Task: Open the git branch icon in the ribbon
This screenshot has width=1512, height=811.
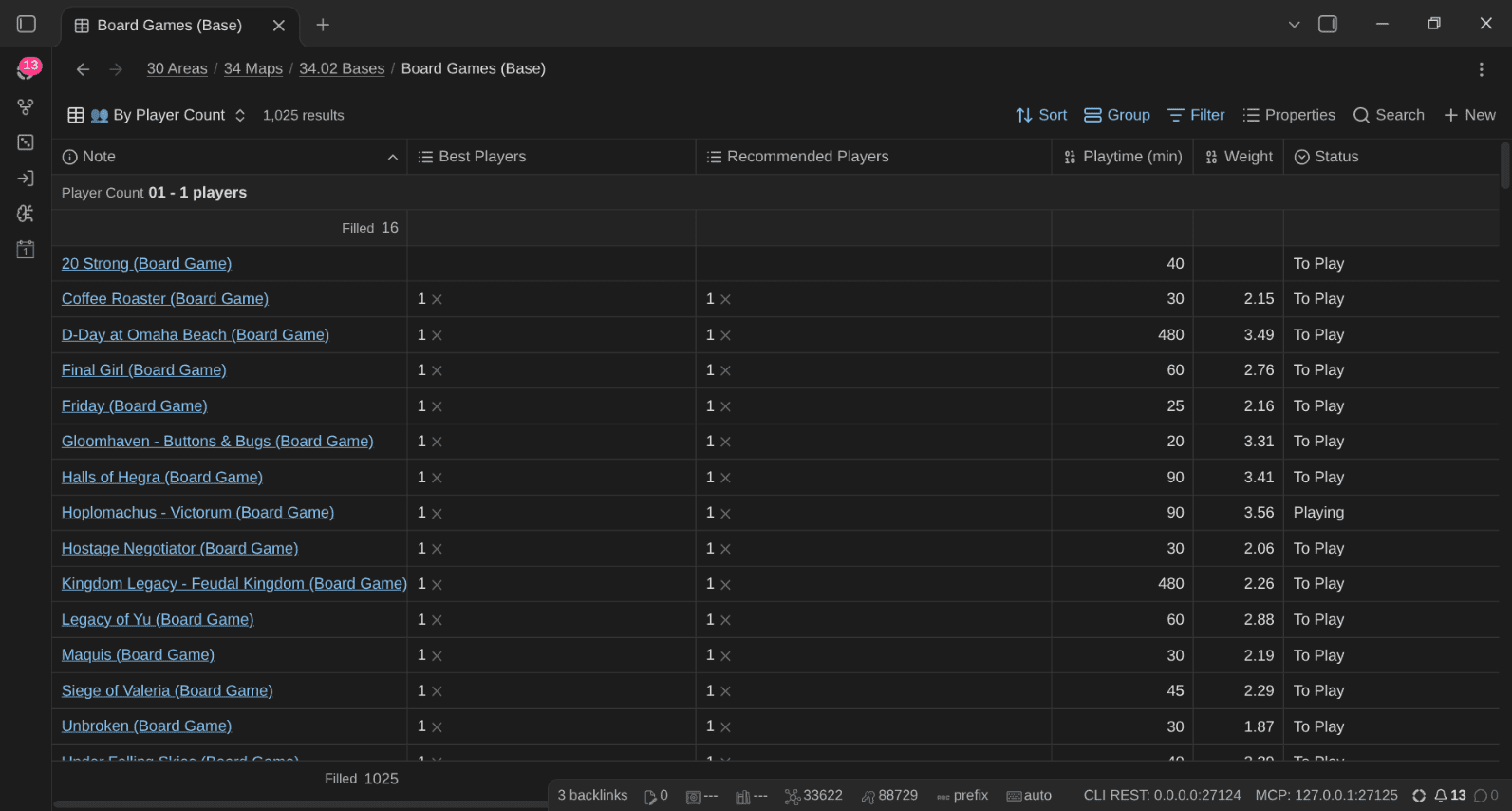Action: point(26,106)
